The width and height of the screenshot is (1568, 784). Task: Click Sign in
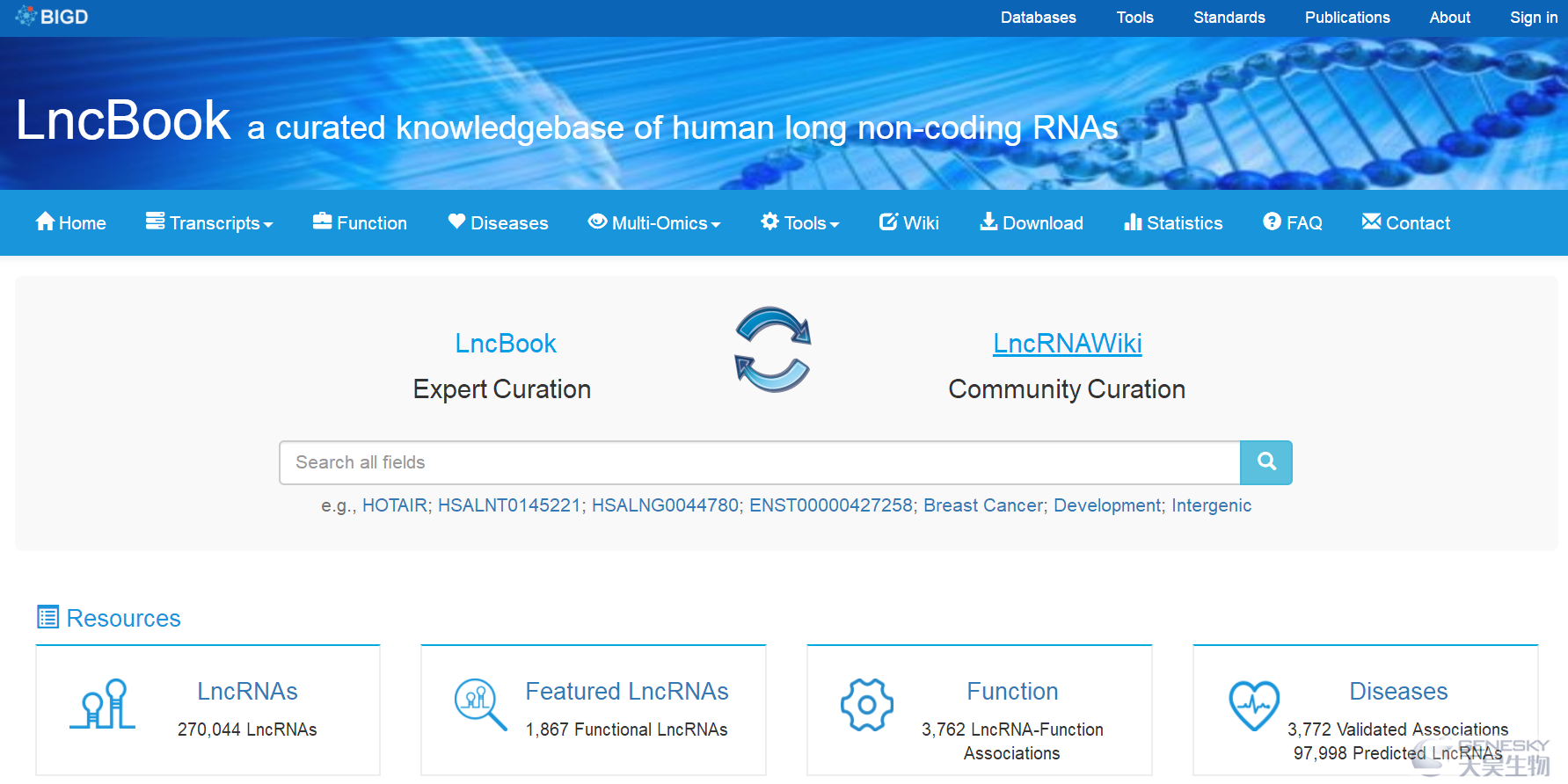pos(1534,18)
